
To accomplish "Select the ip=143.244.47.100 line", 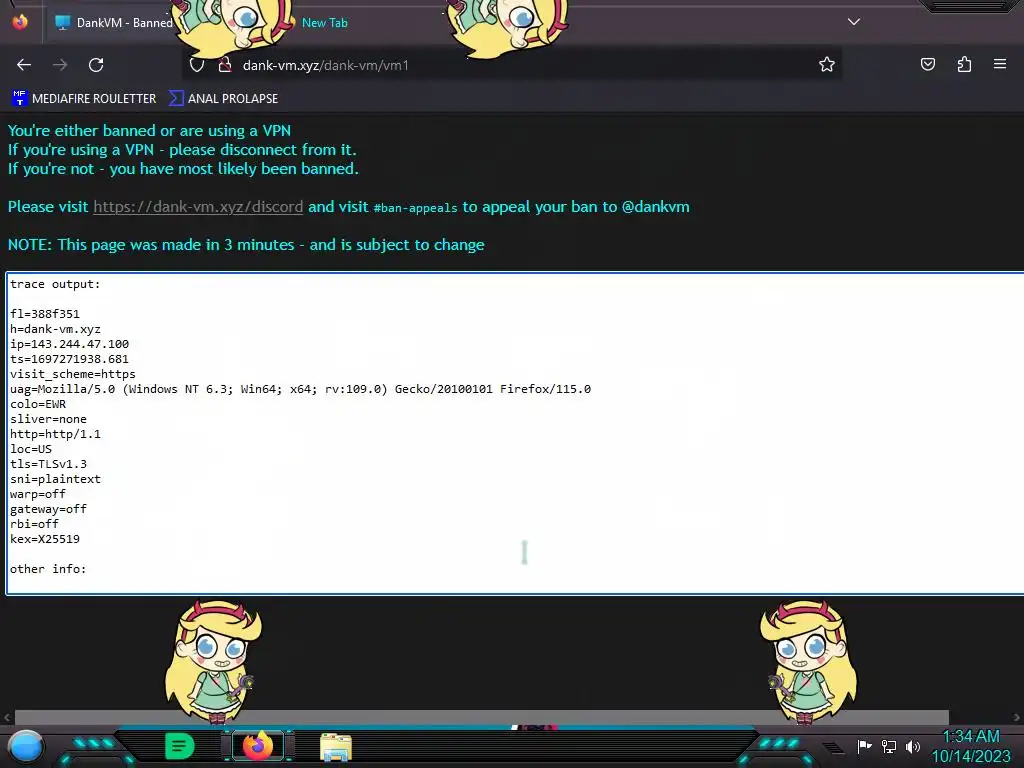I will point(69,344).
